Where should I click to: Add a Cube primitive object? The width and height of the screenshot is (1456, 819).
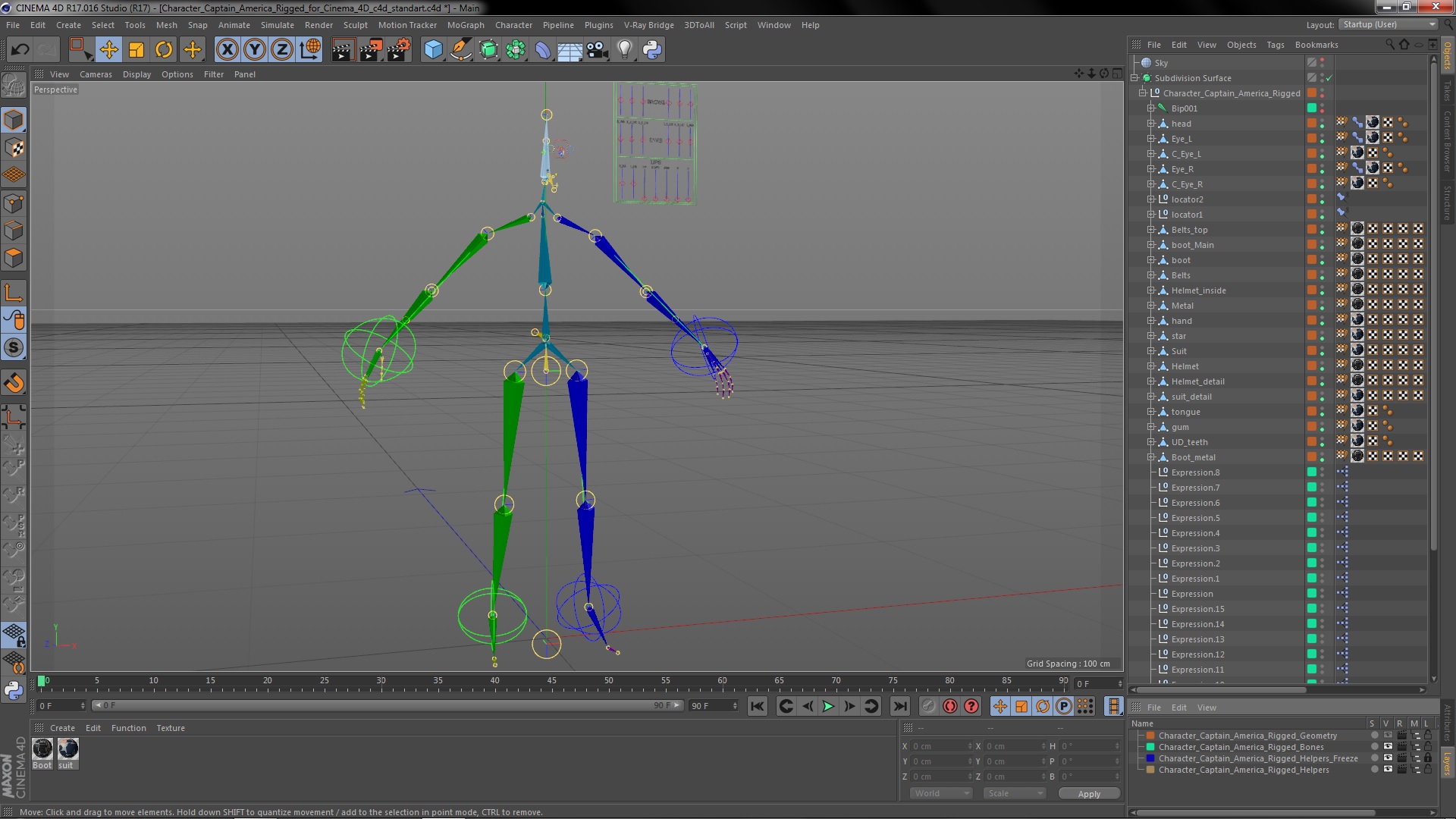[x=433, y=50]
